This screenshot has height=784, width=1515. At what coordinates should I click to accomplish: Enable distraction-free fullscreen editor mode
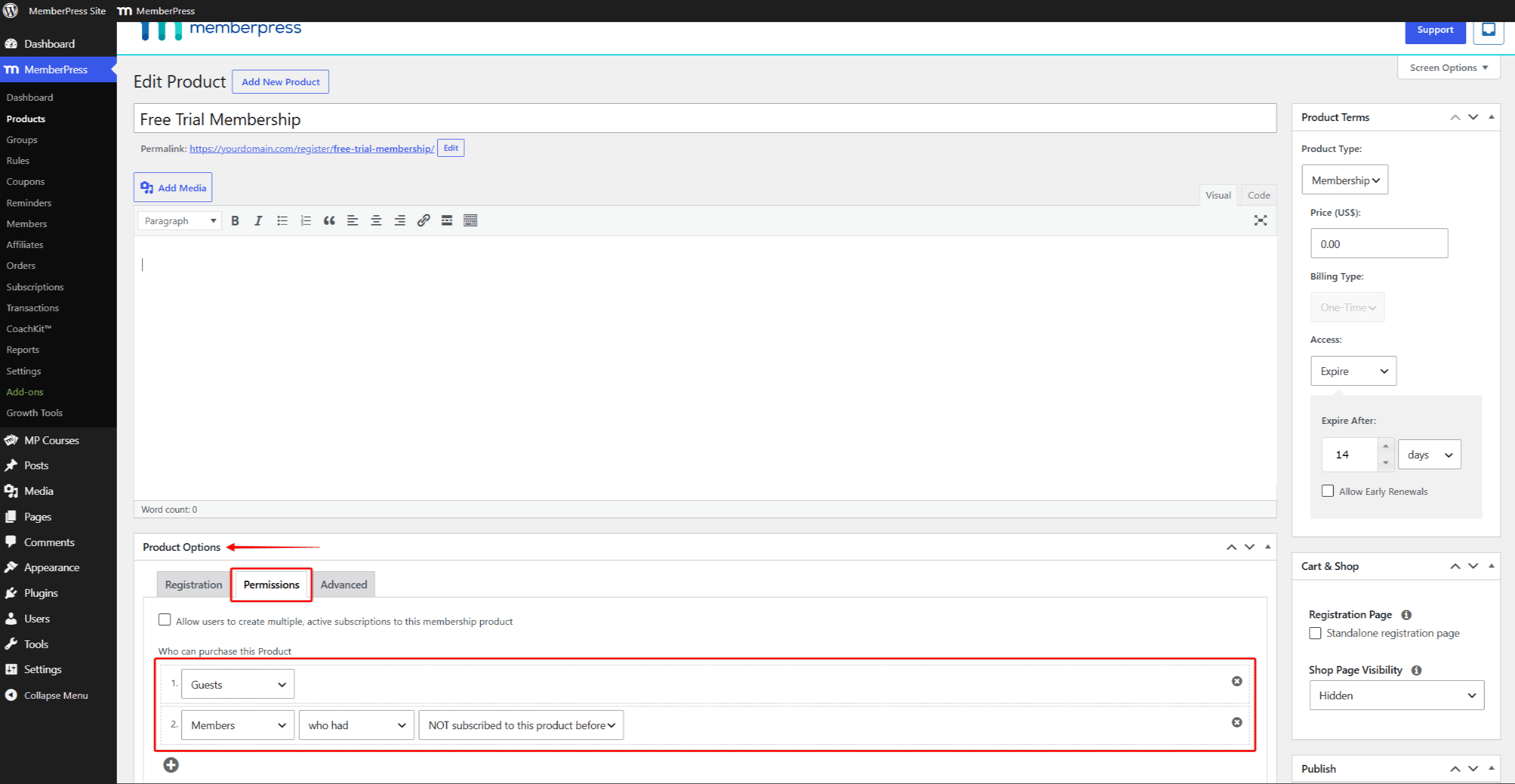tap(1260, 221)
